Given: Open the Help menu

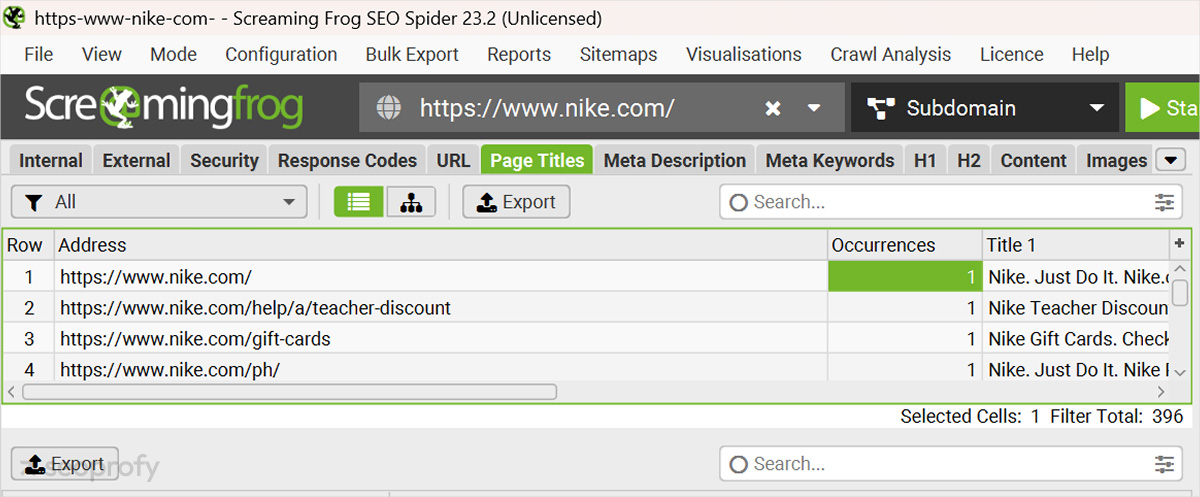Looking at the screenshot, I should 1090,55.
